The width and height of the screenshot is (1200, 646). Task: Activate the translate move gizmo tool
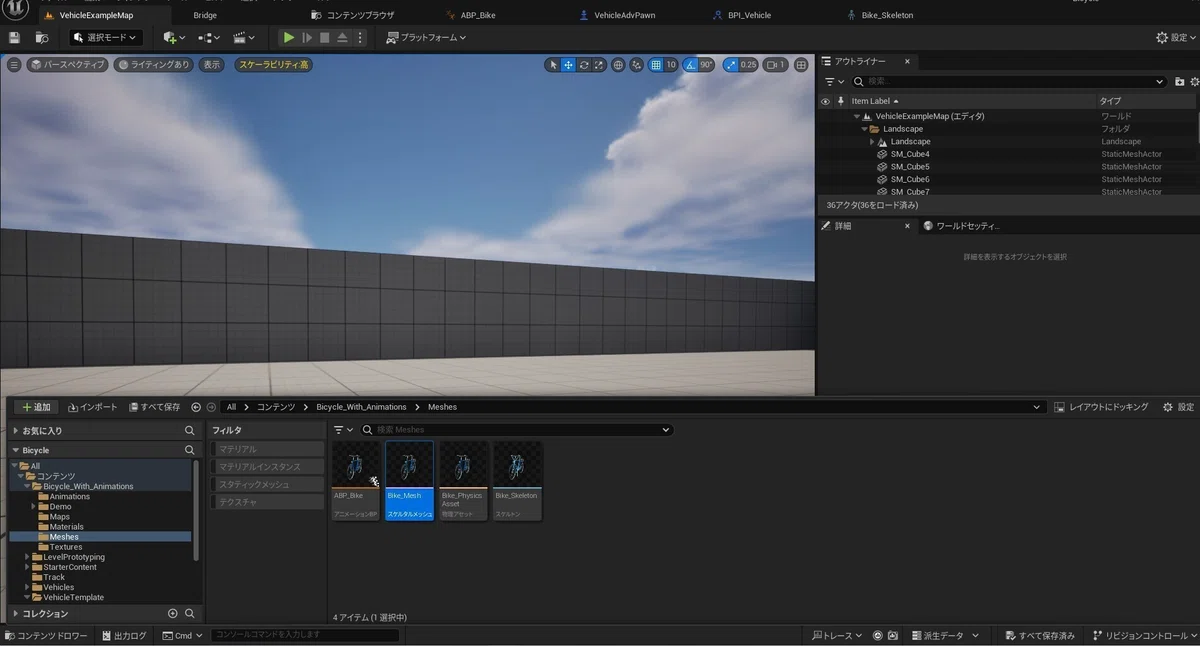pyautogui.click(x=568, y=65)
